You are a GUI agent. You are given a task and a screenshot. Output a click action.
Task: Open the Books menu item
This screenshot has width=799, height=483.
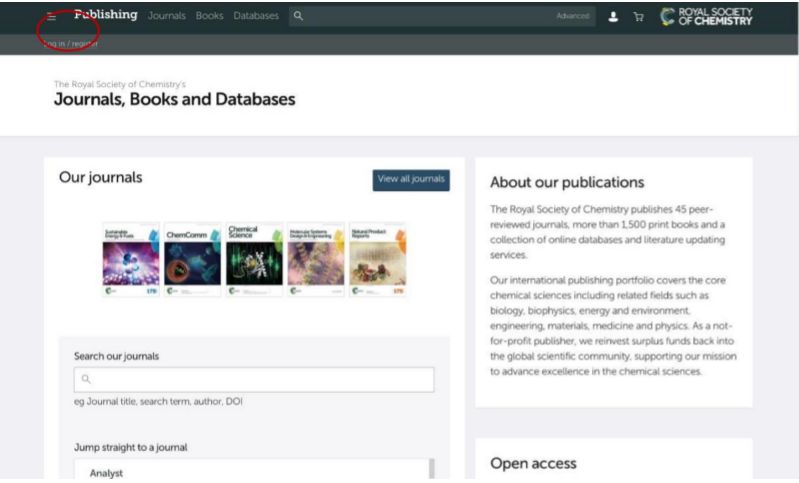tap(209, 16)
